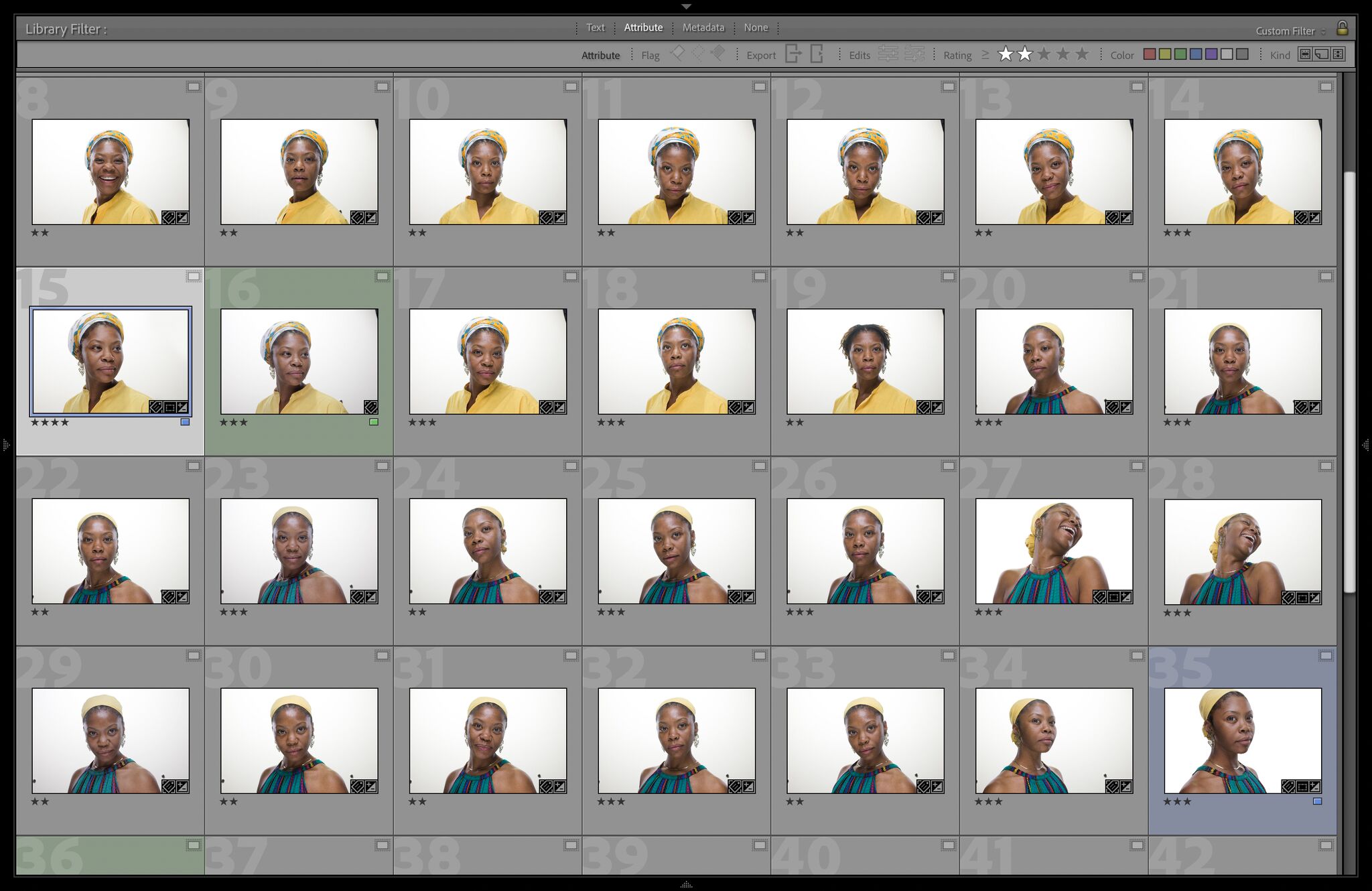
Task: Switch to the Metadata filter tab
Action: [703, 27]
